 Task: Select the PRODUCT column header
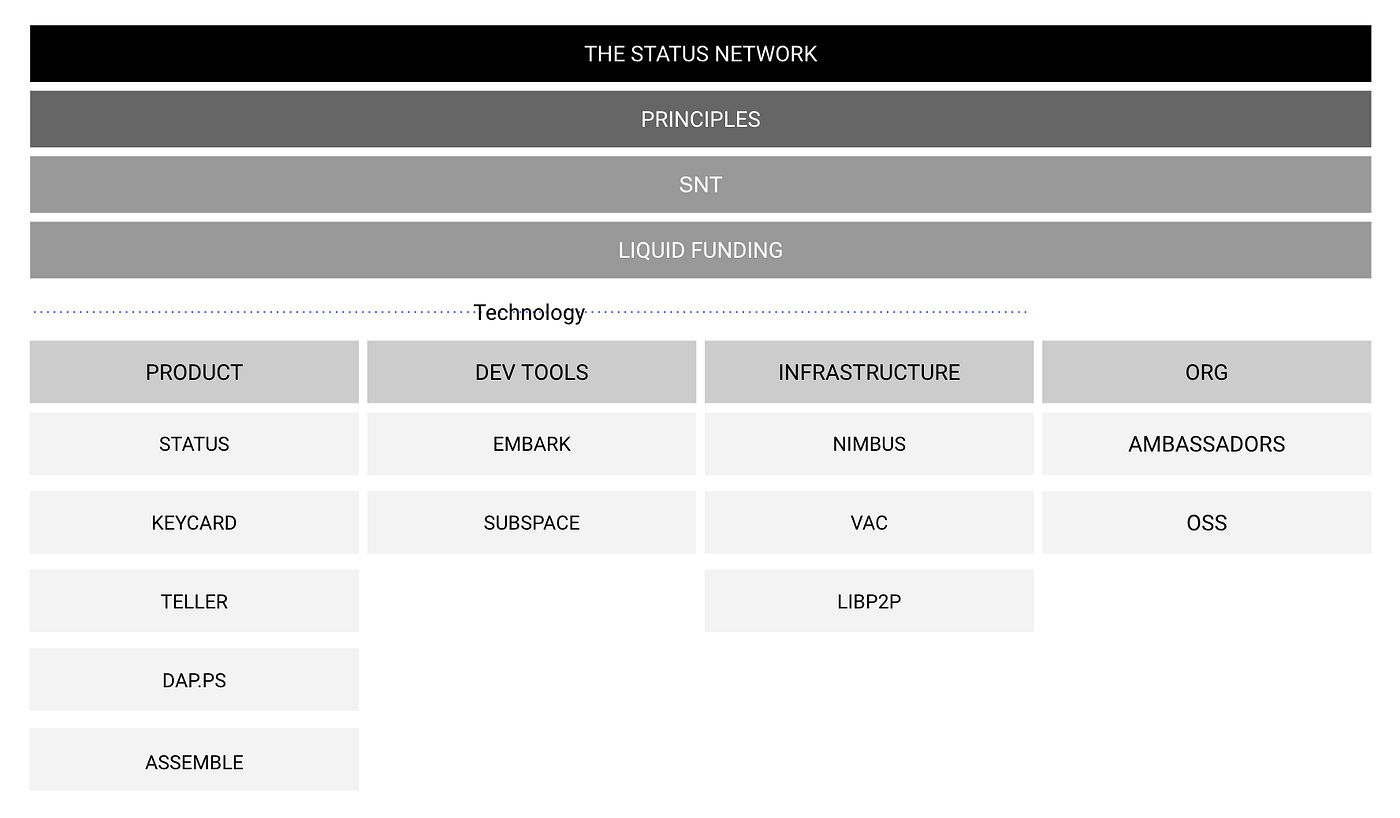pos(194,372)
